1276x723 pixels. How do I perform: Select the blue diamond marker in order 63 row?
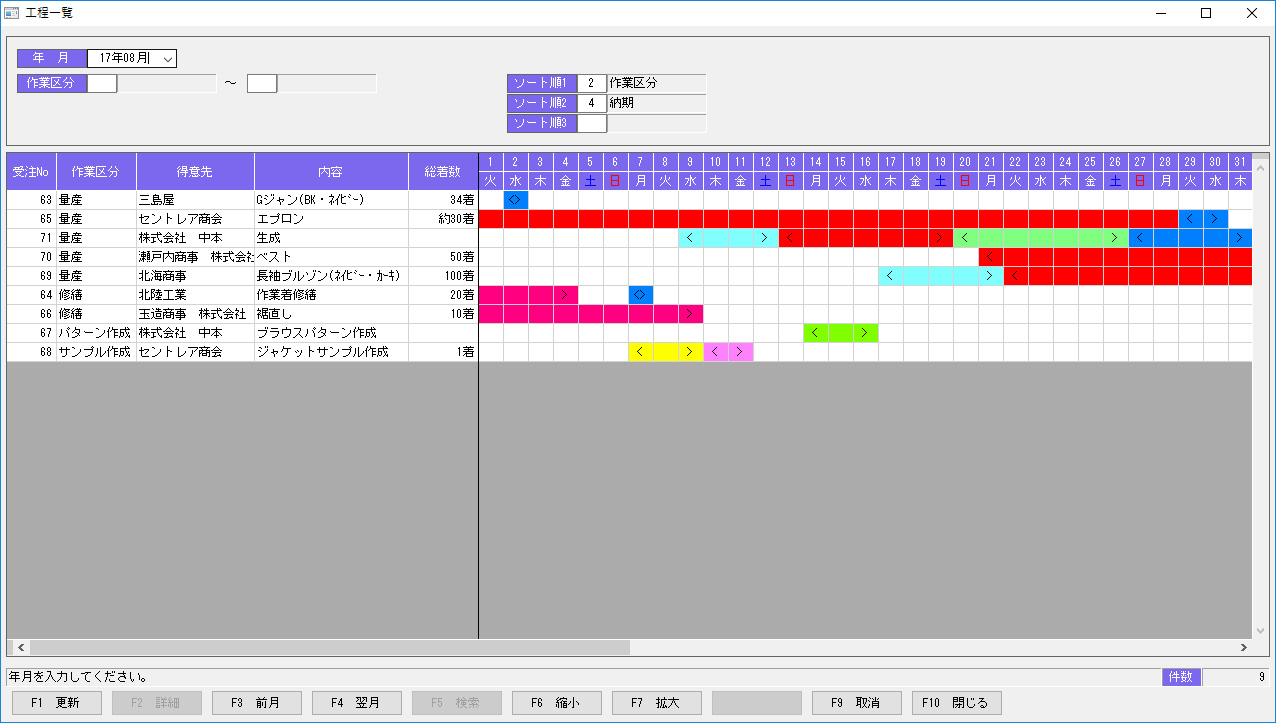[516, 200]
